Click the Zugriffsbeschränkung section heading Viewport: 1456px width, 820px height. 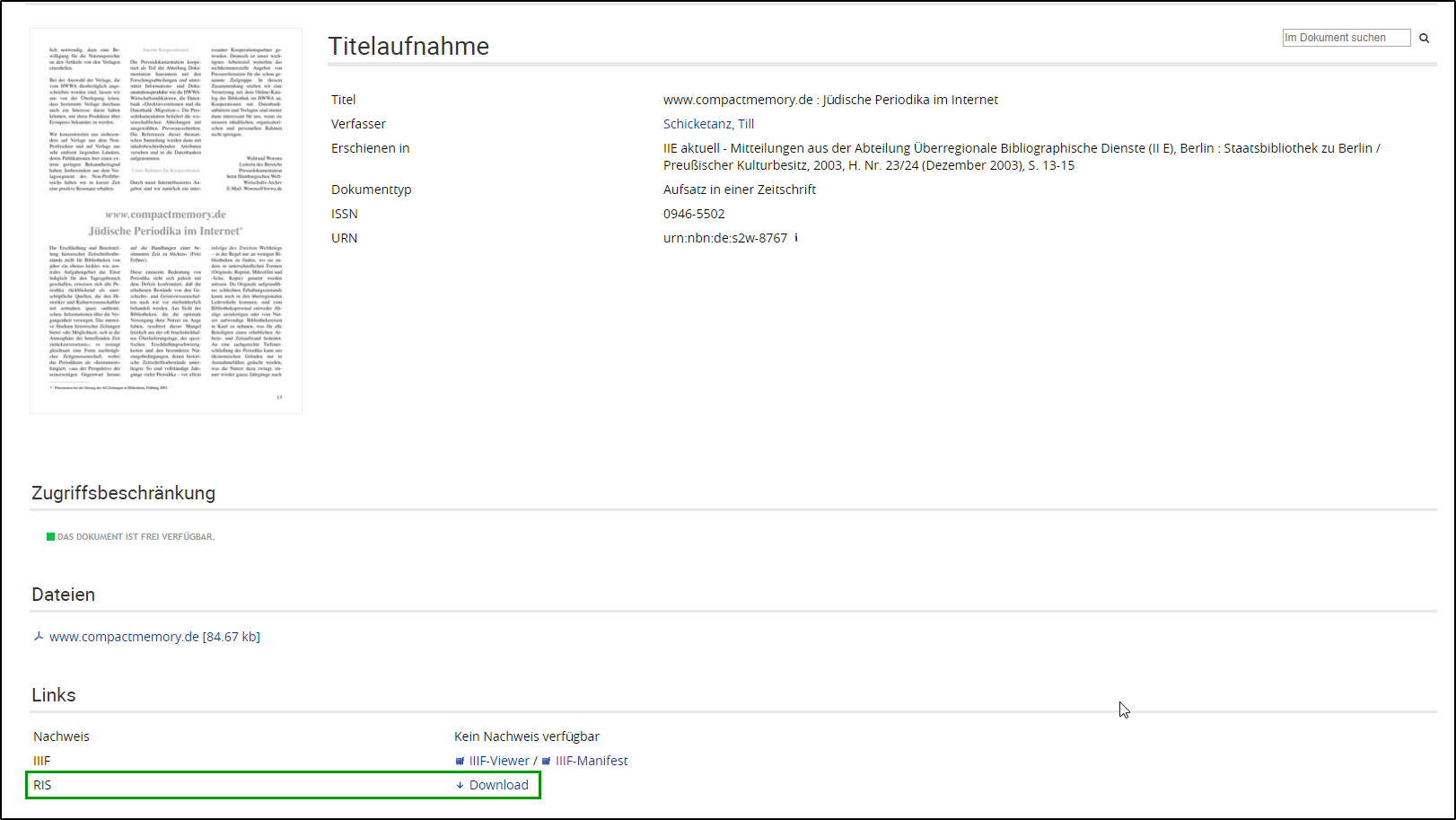pyautogui.click(x=123, y=493)
